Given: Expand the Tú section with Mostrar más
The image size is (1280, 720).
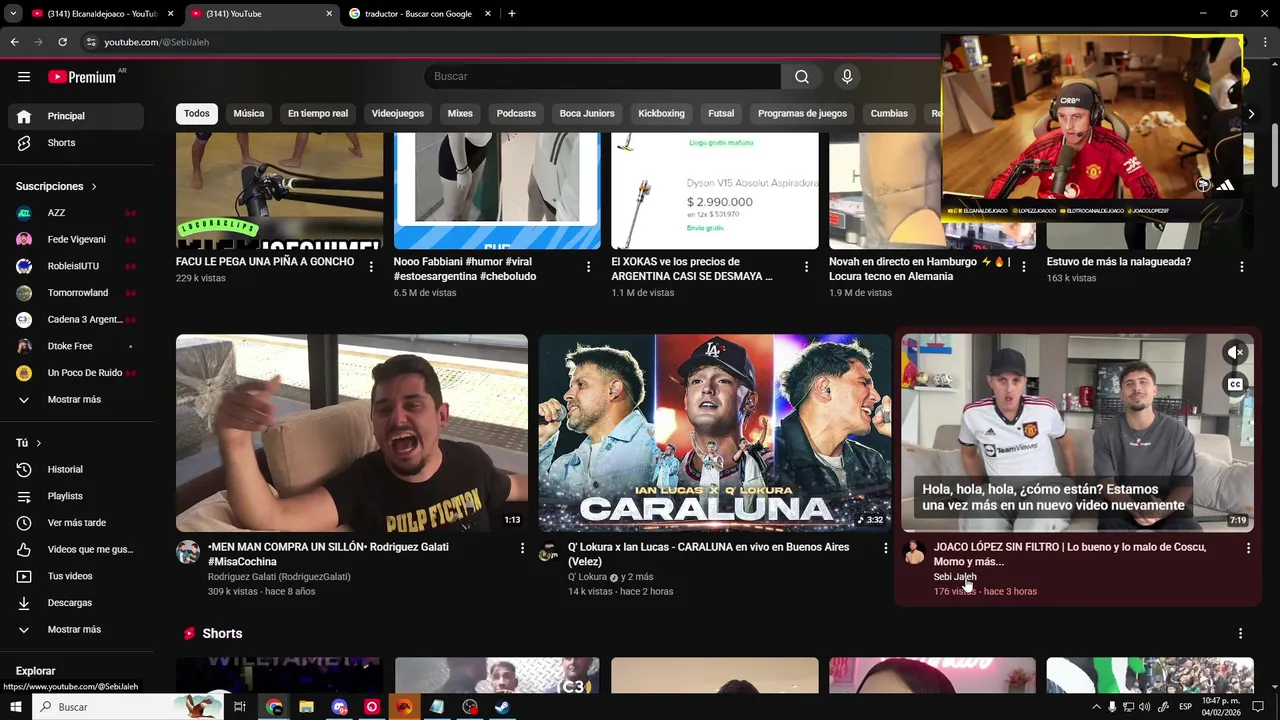Looking at the screenshot, I should (76, 630).
